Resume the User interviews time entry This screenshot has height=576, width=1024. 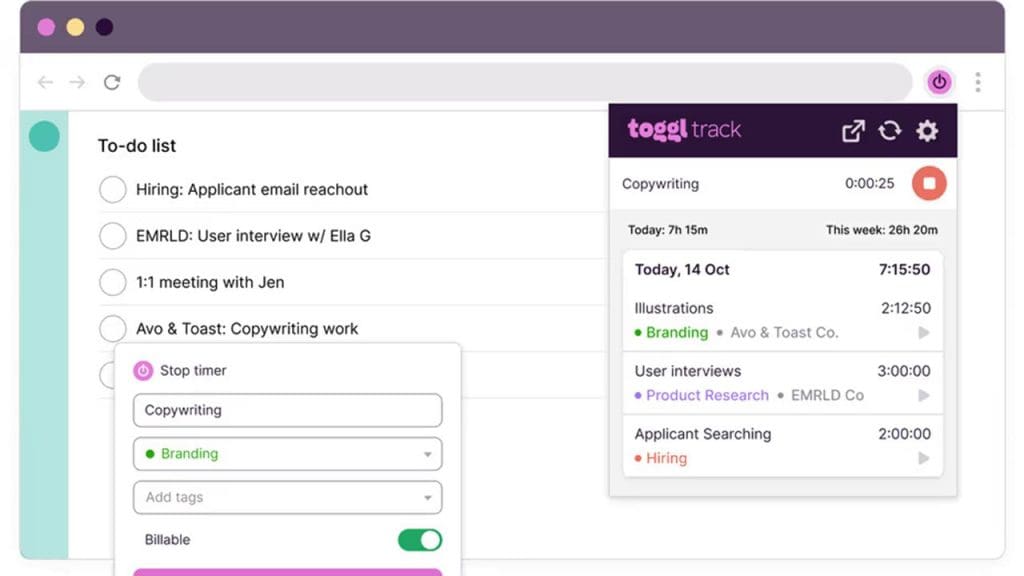pyautogui.click(x=923, y=396)
